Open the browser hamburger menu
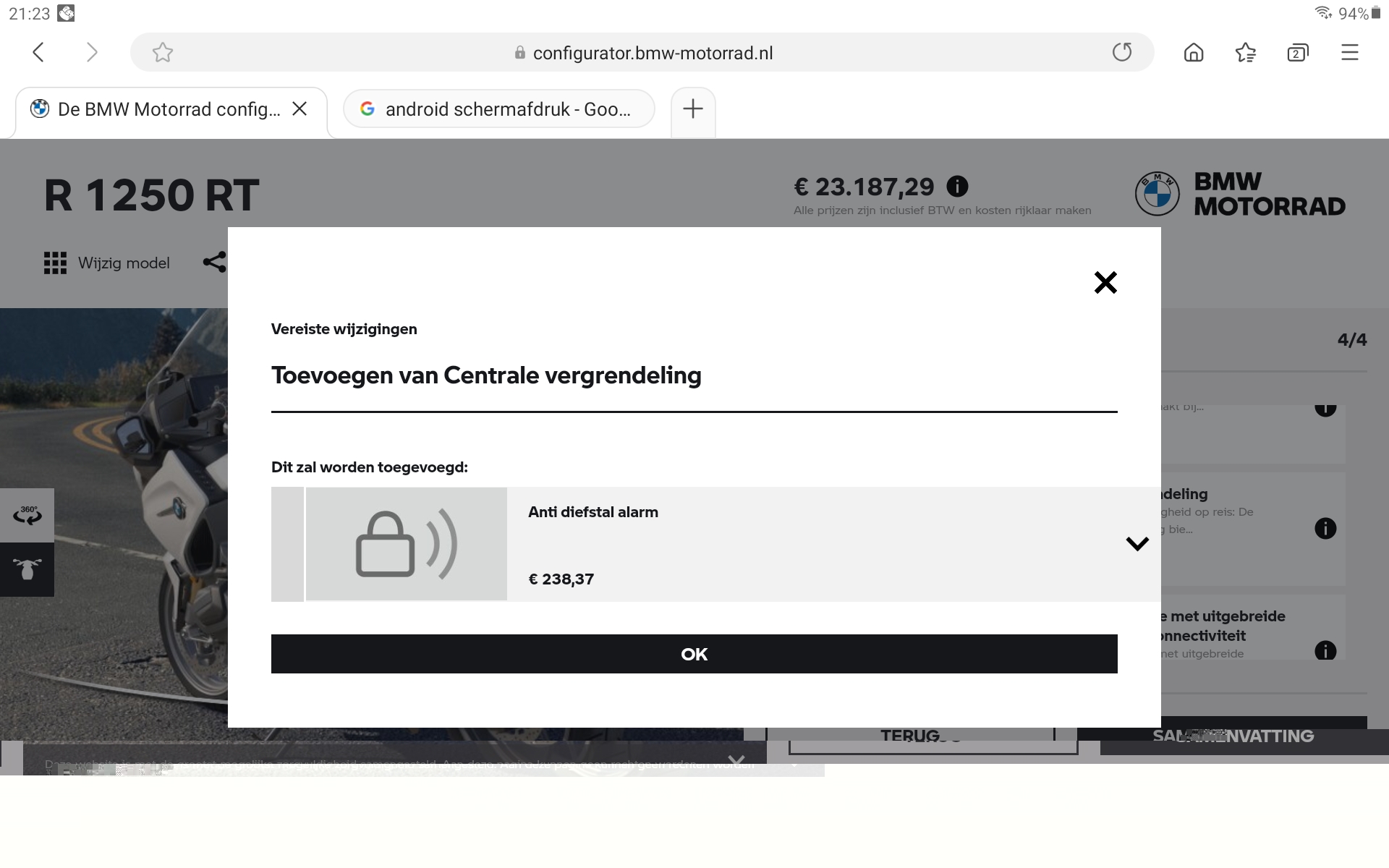Screen dimensions: 1389x868 (x=1350, y=52)
